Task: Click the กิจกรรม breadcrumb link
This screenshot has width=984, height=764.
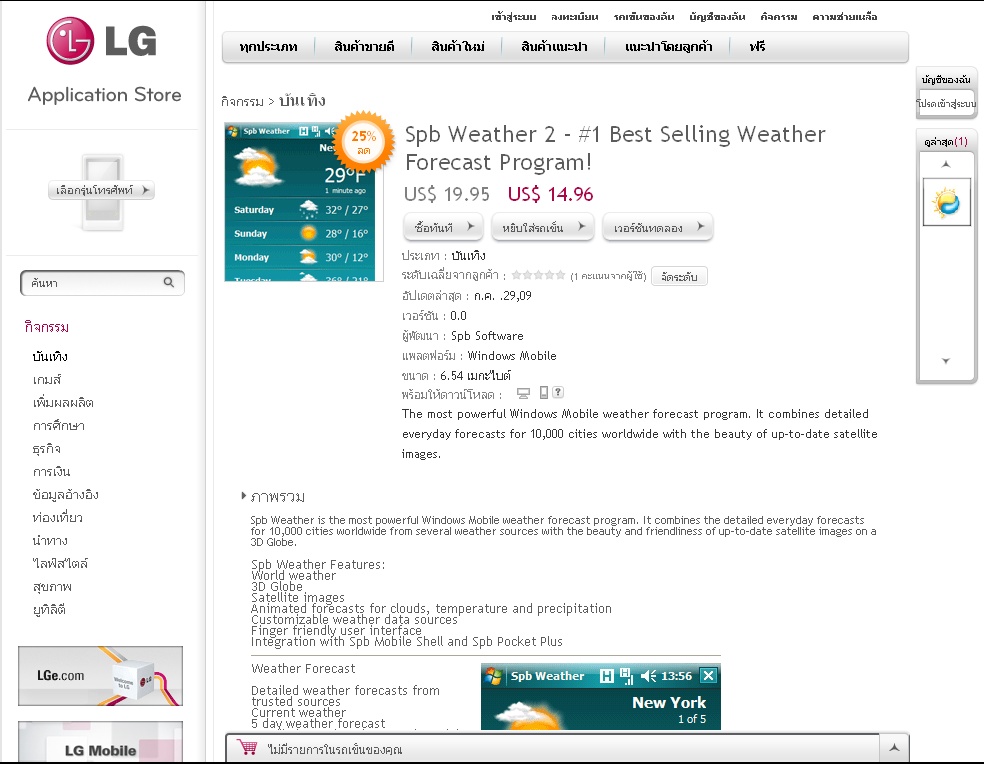Action: [242, 101]
